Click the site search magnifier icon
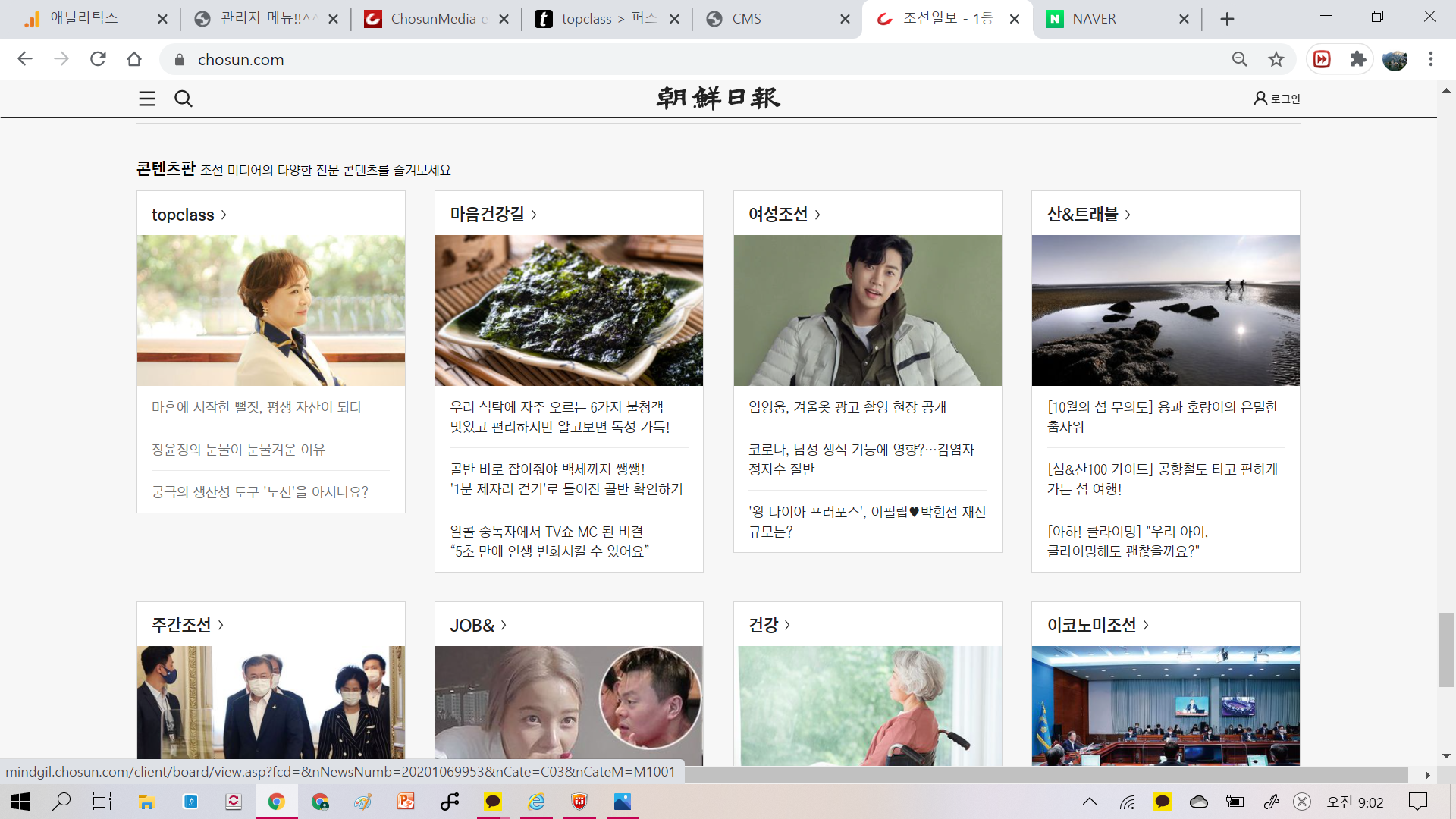 click(184, 99)
